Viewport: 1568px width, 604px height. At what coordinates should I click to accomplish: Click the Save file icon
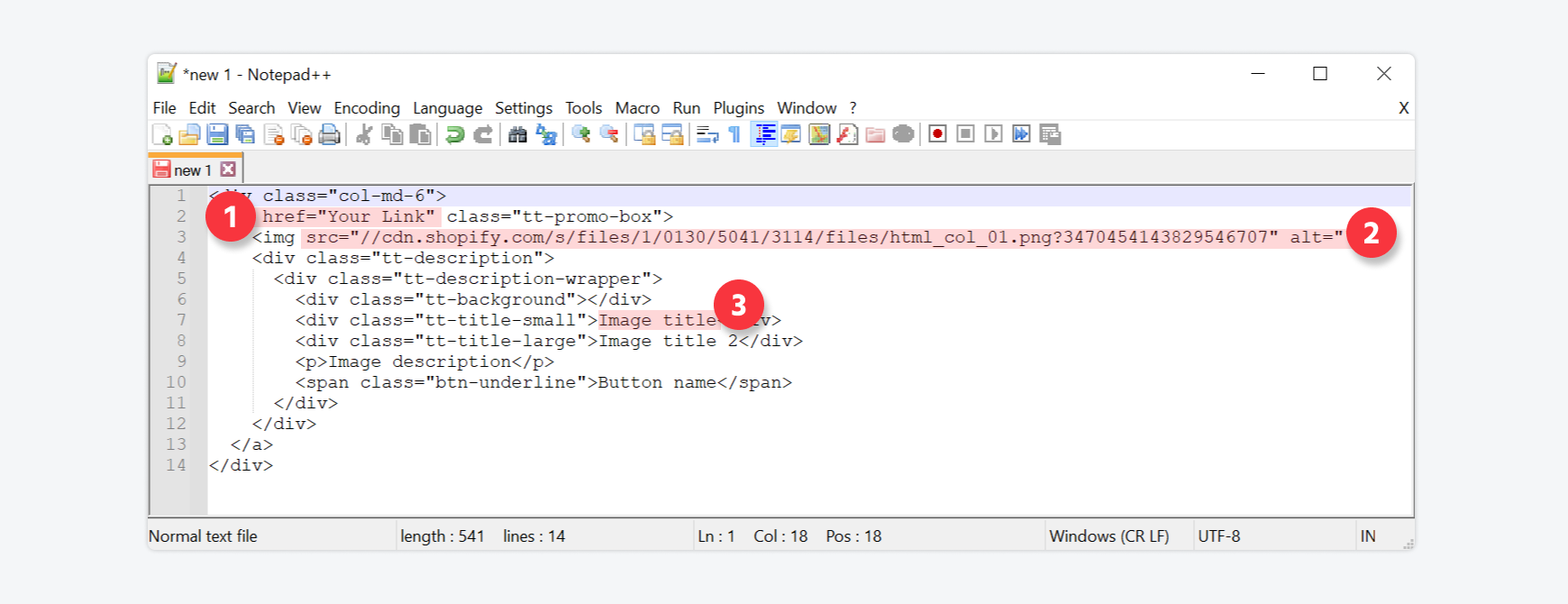[217, 134]
